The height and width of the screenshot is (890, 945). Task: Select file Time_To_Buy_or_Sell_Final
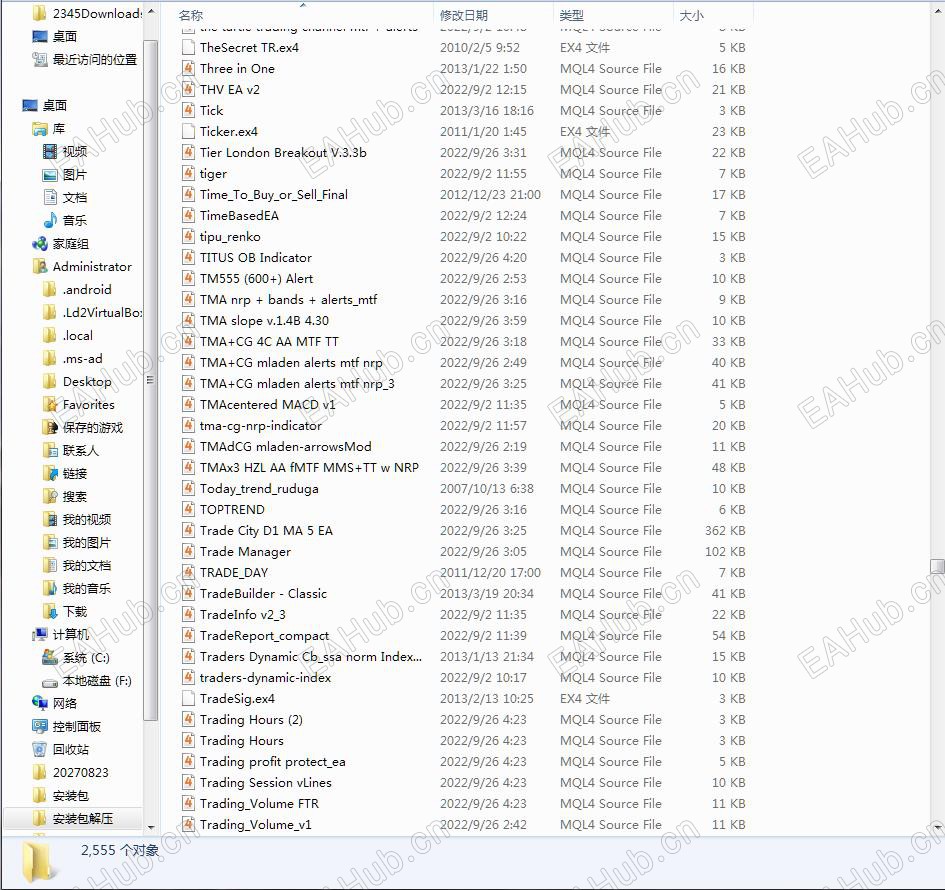coord(274,194)
